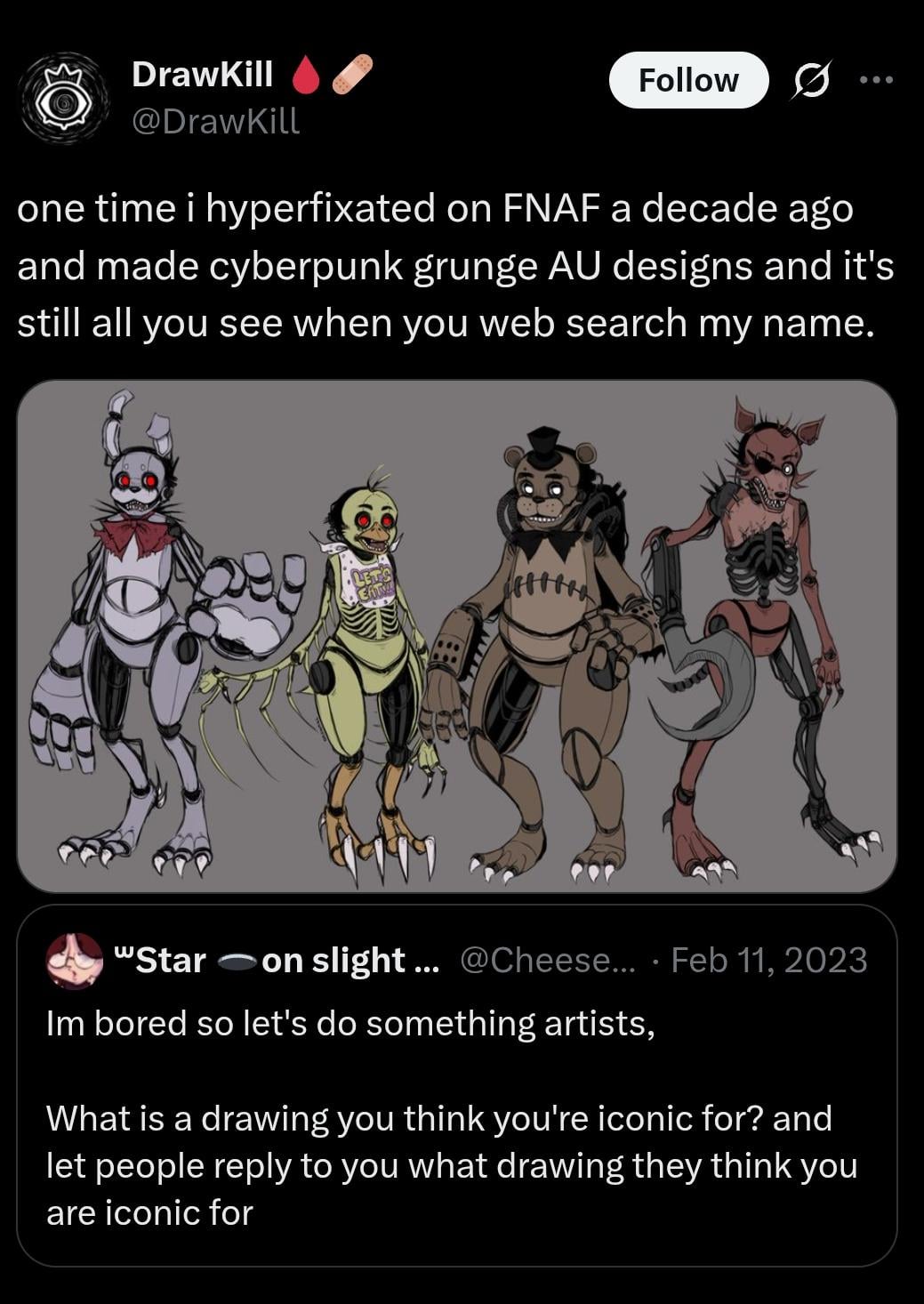This screenshot has height=1304, width=924.
Task: Click the main tweet text about FNAF
Action: tap(455, 265)
